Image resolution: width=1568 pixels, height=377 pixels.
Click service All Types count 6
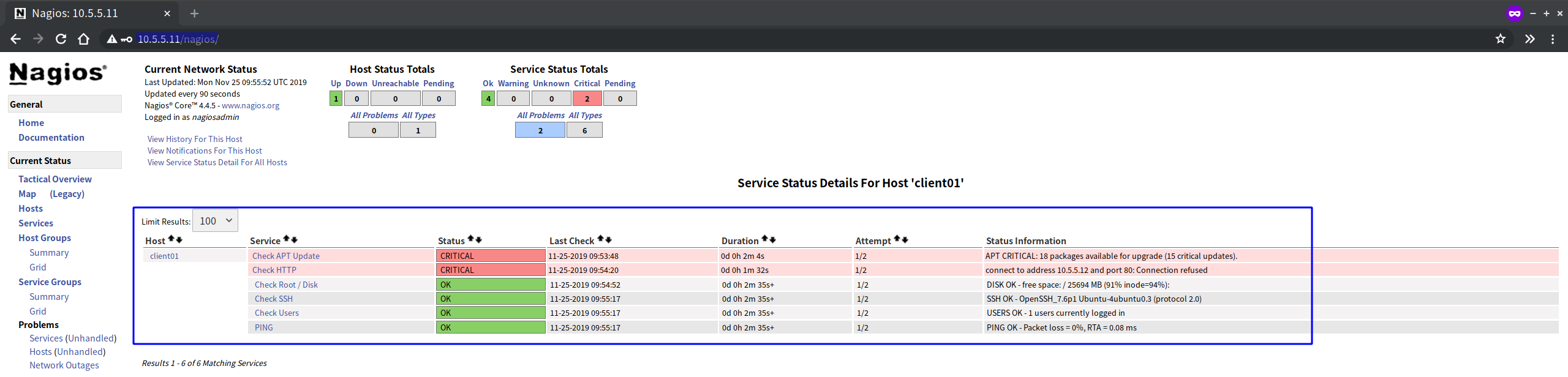pos(584,130)
